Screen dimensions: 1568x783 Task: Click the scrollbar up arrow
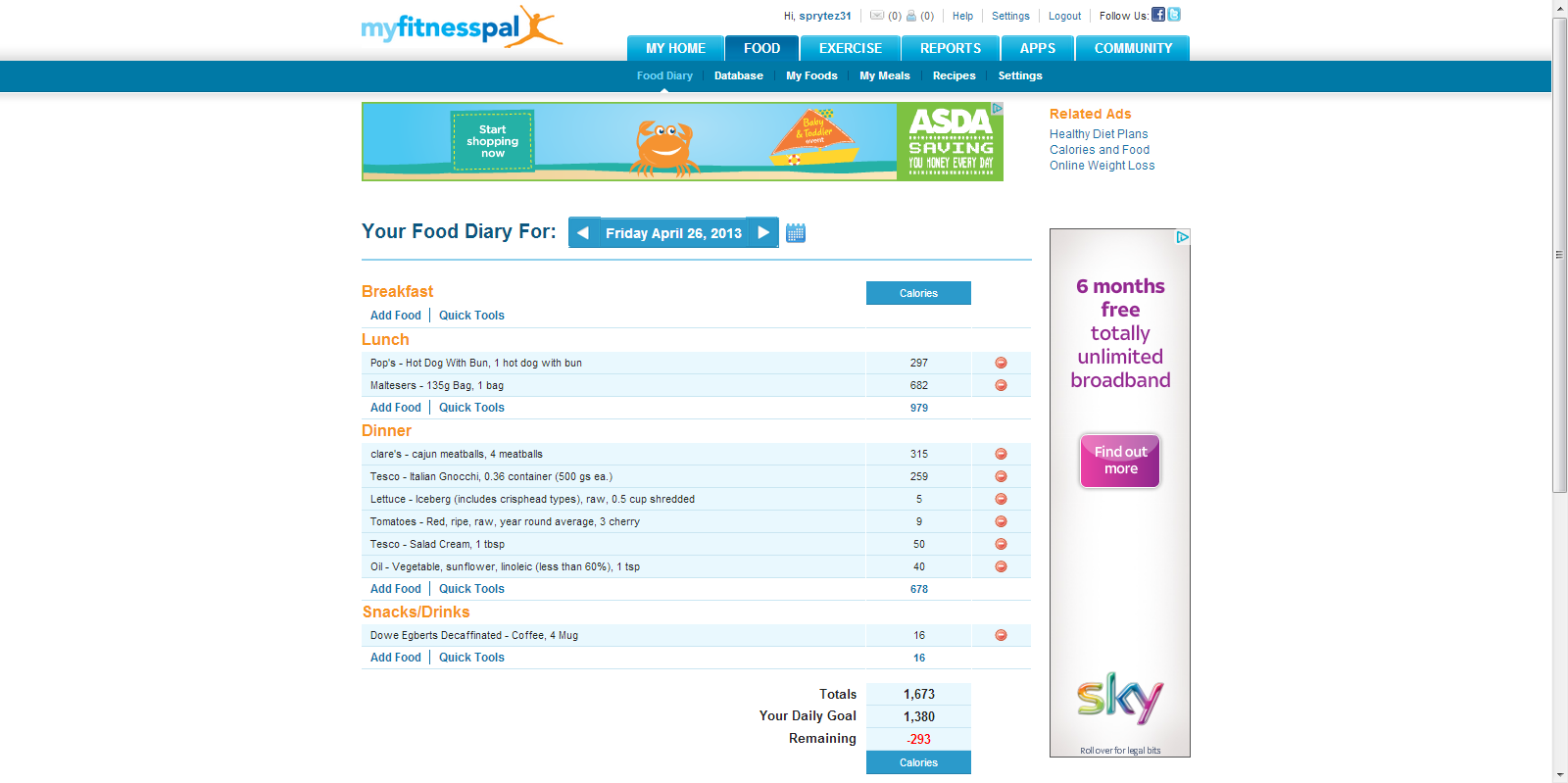click(1559, 8)
